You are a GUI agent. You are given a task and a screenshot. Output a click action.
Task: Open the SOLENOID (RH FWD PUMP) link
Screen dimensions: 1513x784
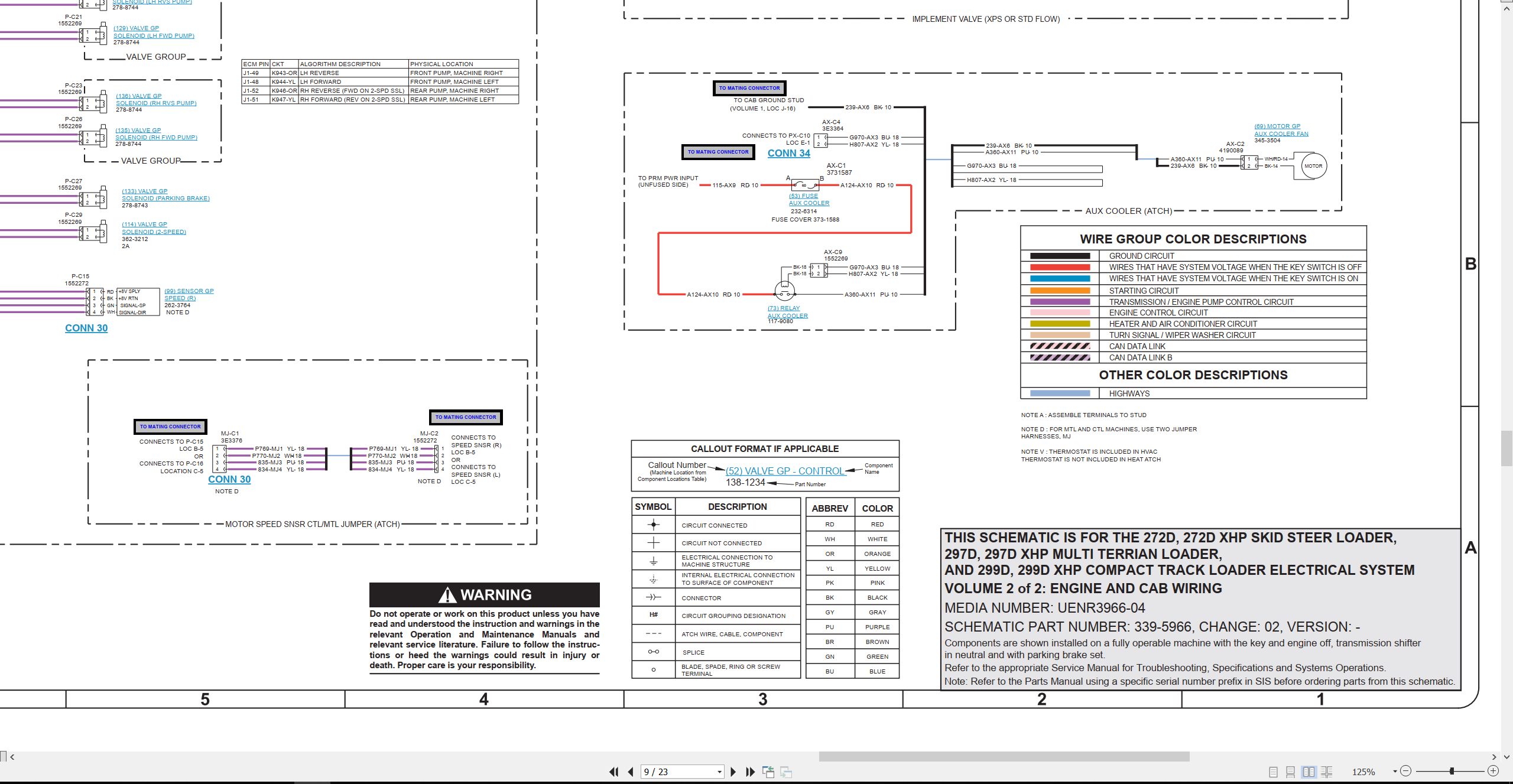click(156, 137)
